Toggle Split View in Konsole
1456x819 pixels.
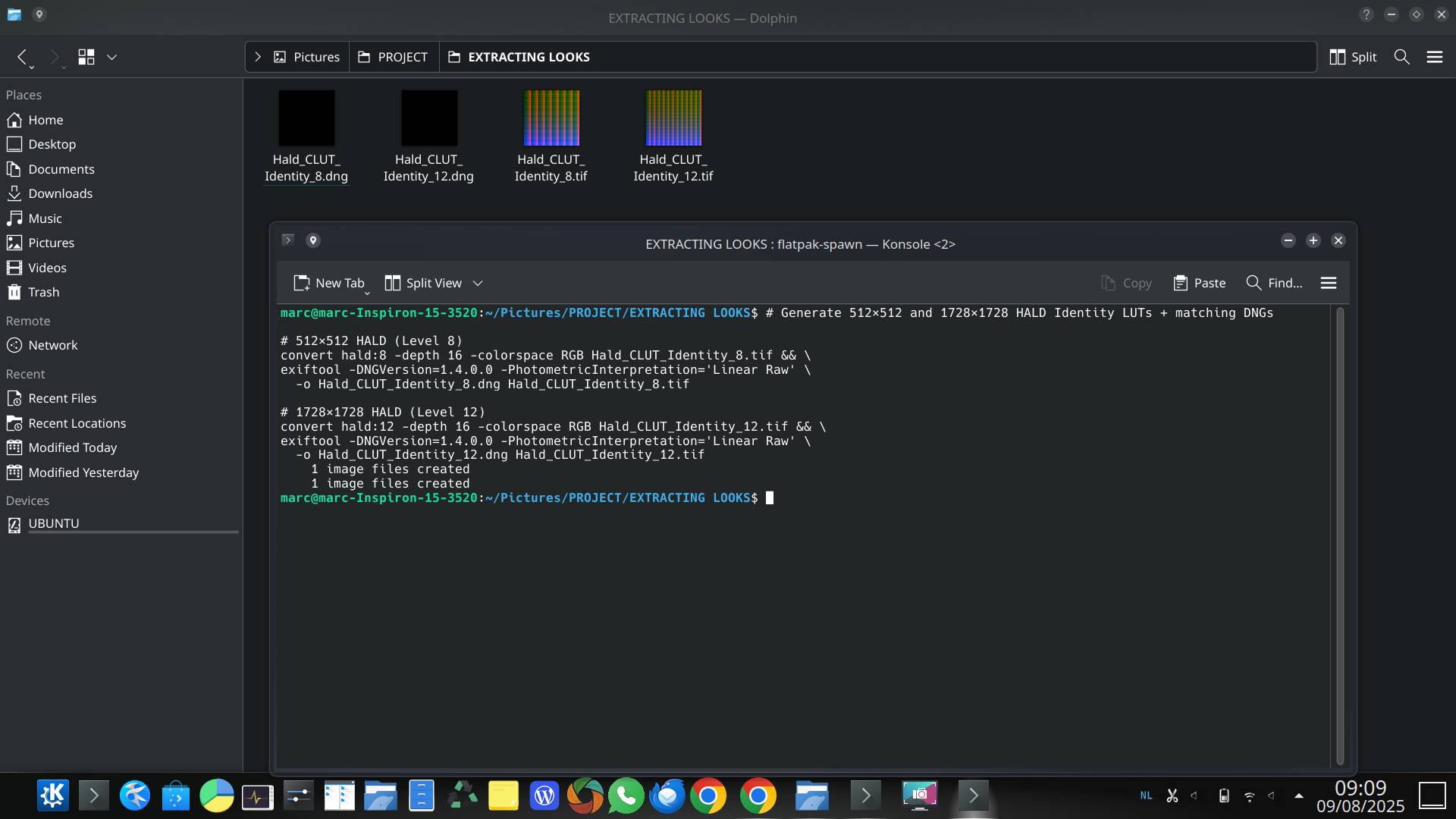coord(423,283)
